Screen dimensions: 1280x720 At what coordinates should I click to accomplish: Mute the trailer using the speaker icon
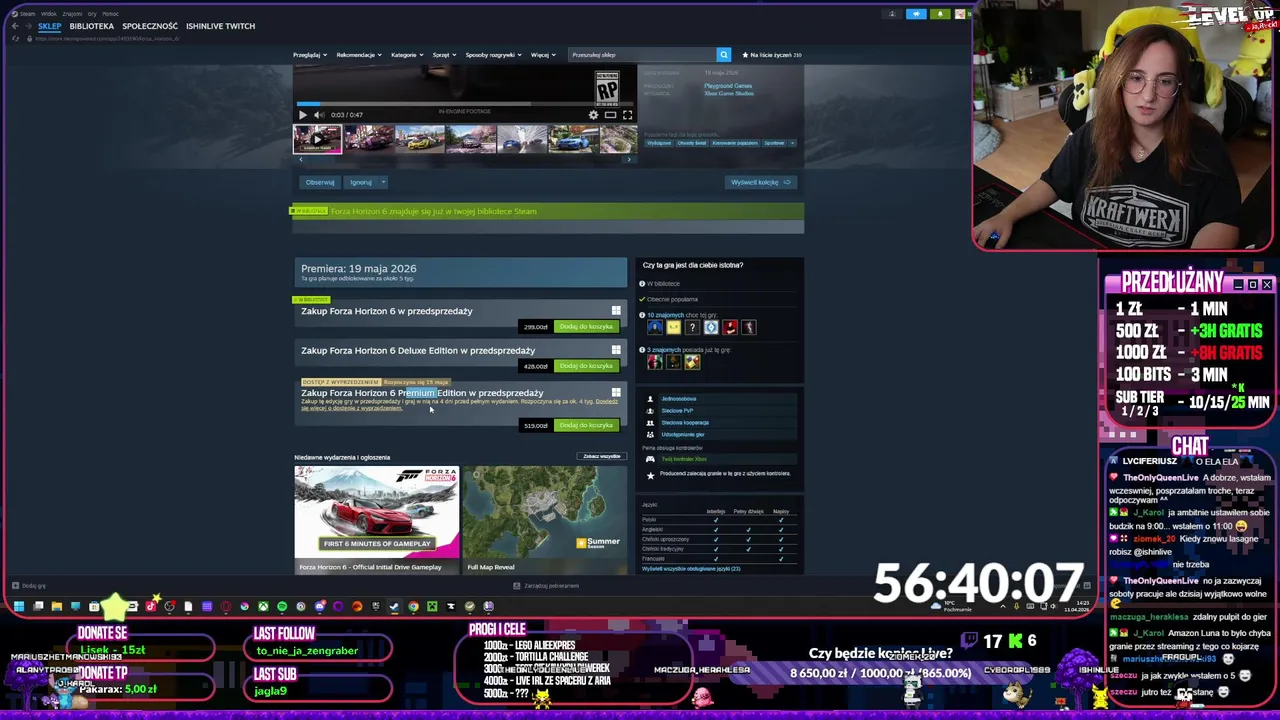click(x=318, y=115)
